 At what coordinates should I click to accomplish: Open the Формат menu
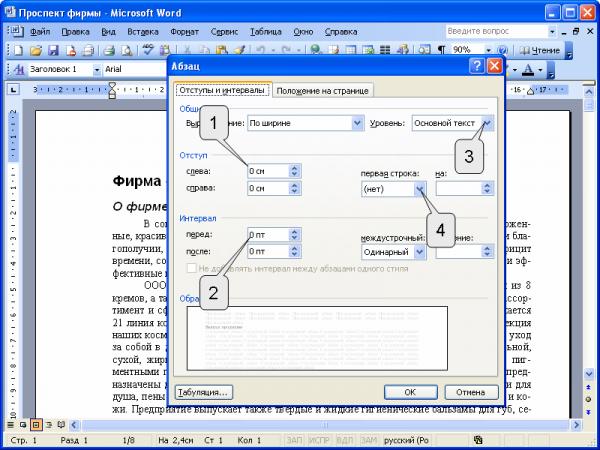coord(184,32)
